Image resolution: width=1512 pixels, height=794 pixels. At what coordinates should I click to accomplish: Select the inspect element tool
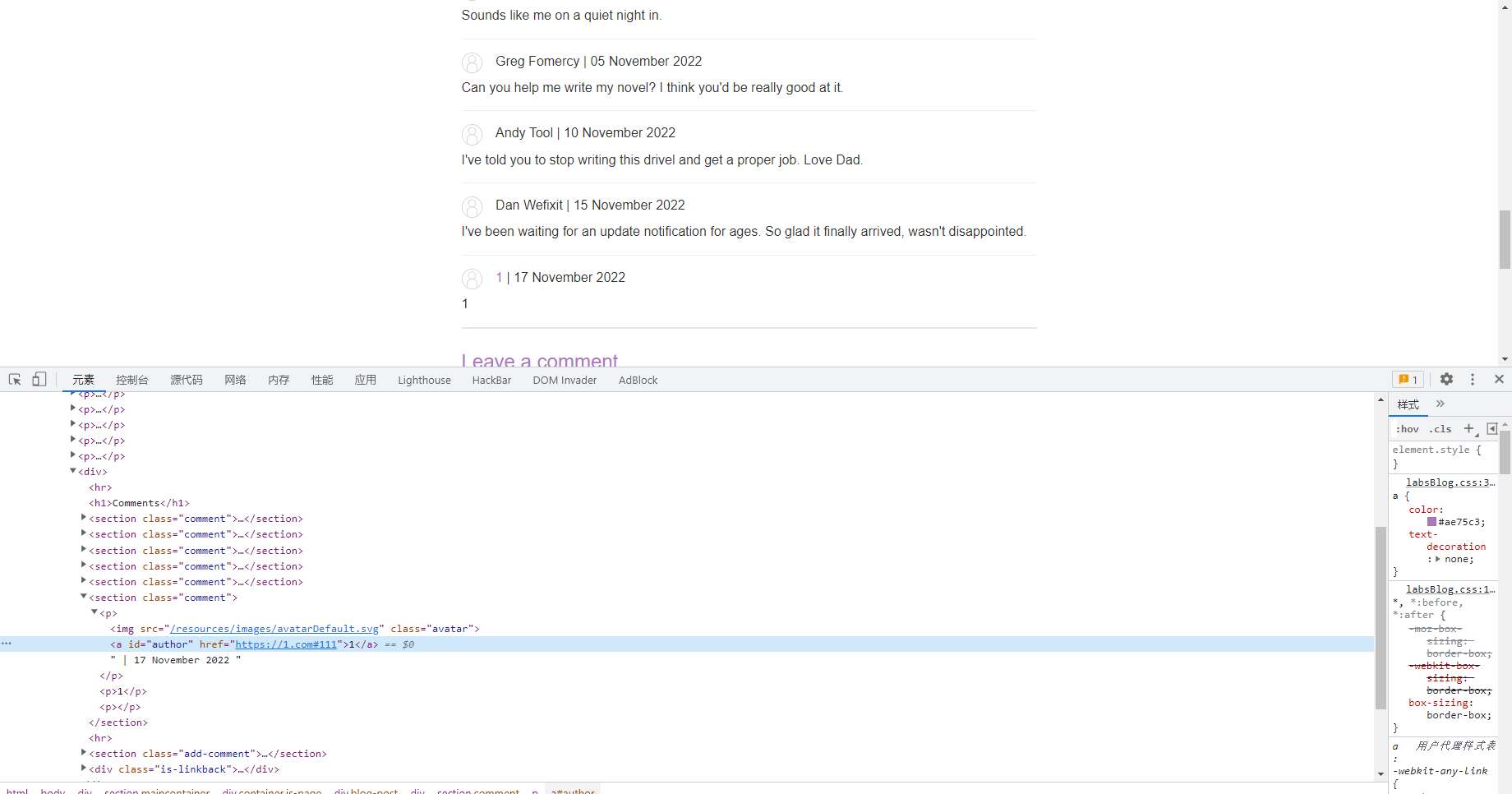pyautogui.click(x=14, y=379)
